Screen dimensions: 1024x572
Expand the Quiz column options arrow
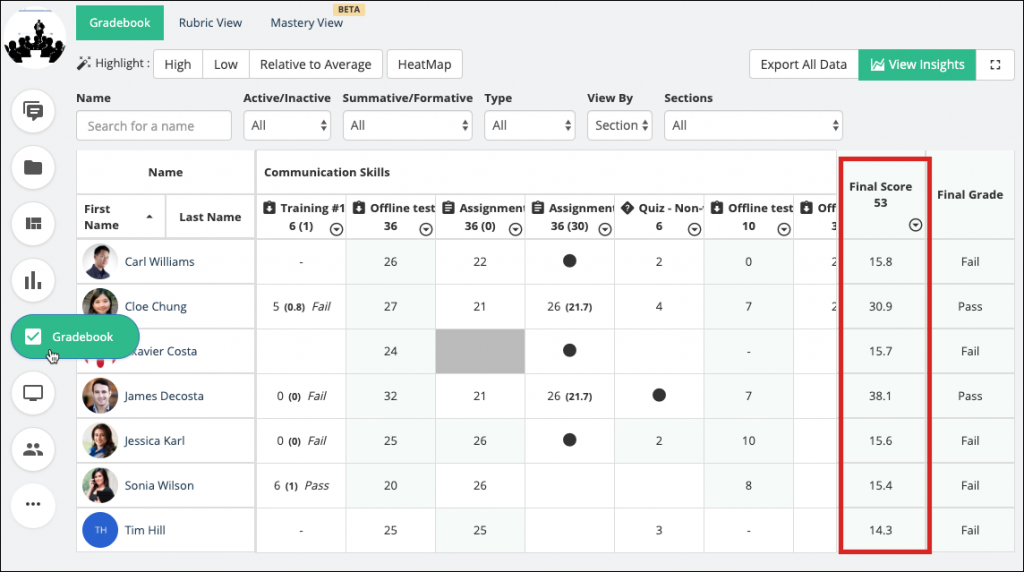694,229
